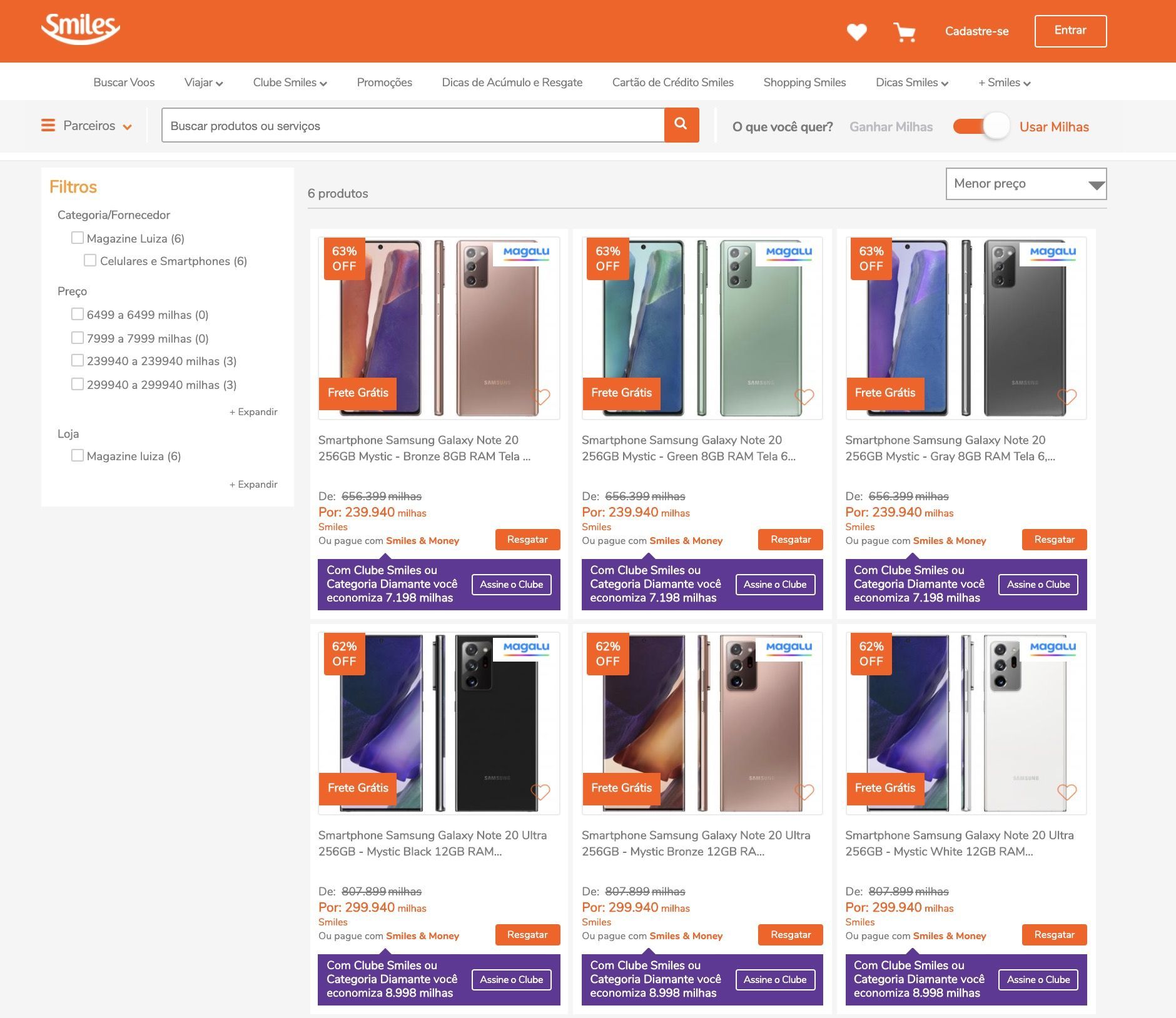This screenshot has height=1018, width=1176.
Task: Open the Smiles logo homepage
Action: coord(80,29)
